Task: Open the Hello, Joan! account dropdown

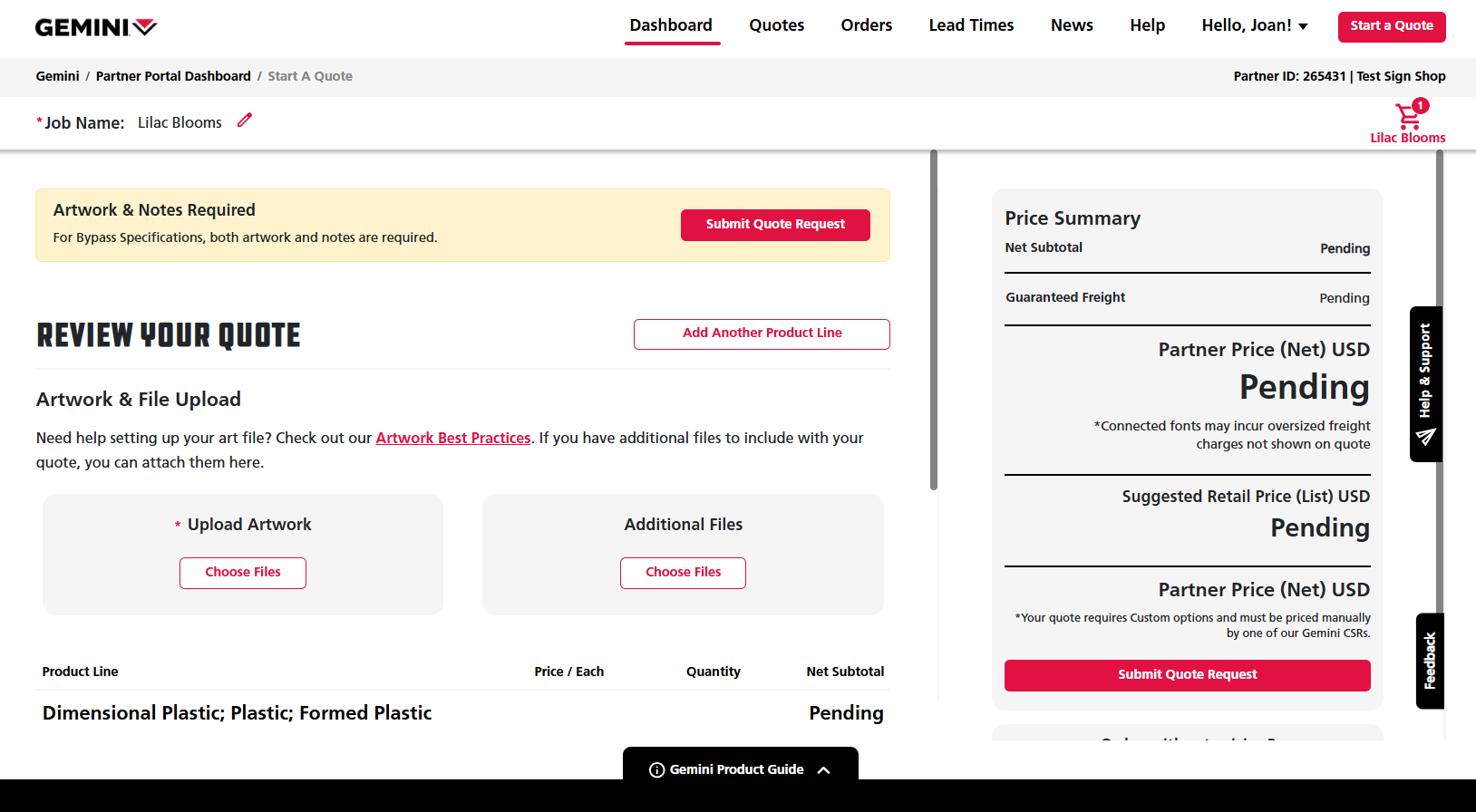Action: (1254, 25)
